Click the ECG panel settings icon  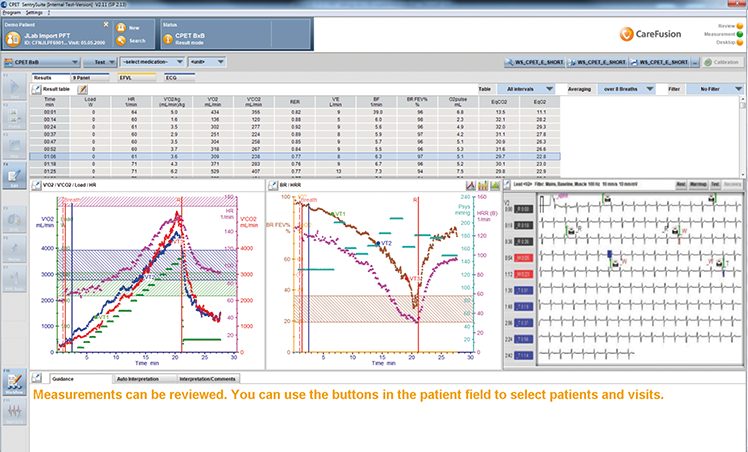coord(508,185)
